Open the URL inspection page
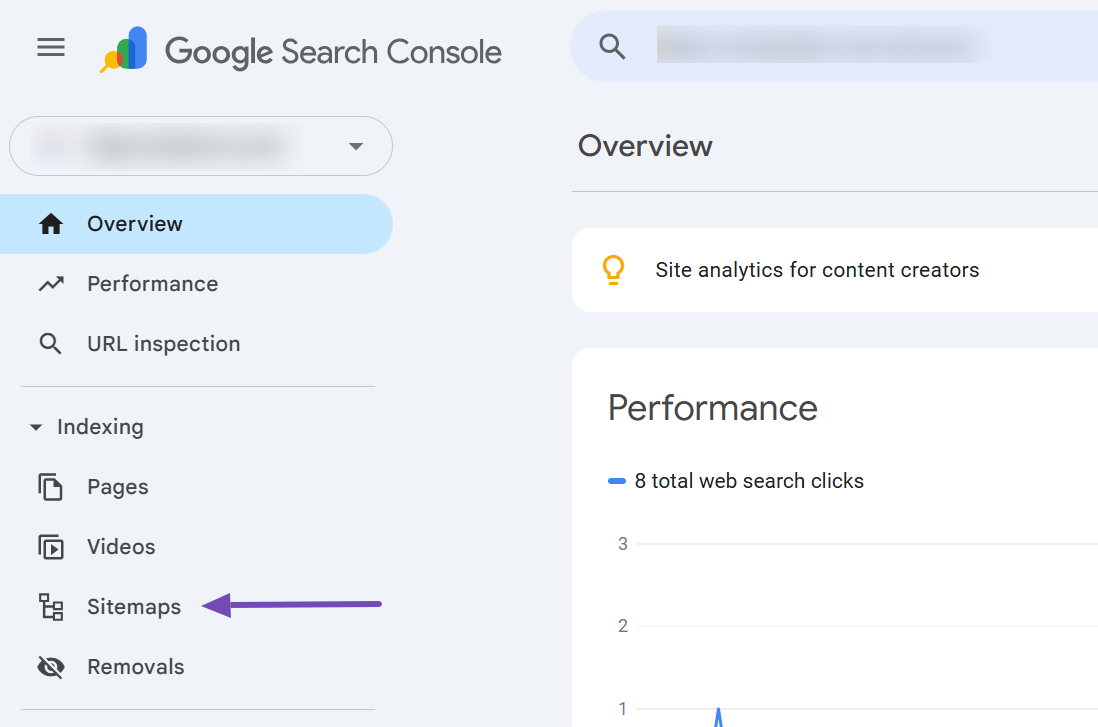This screenshot has width=1098, height=727. coord(163,343)
